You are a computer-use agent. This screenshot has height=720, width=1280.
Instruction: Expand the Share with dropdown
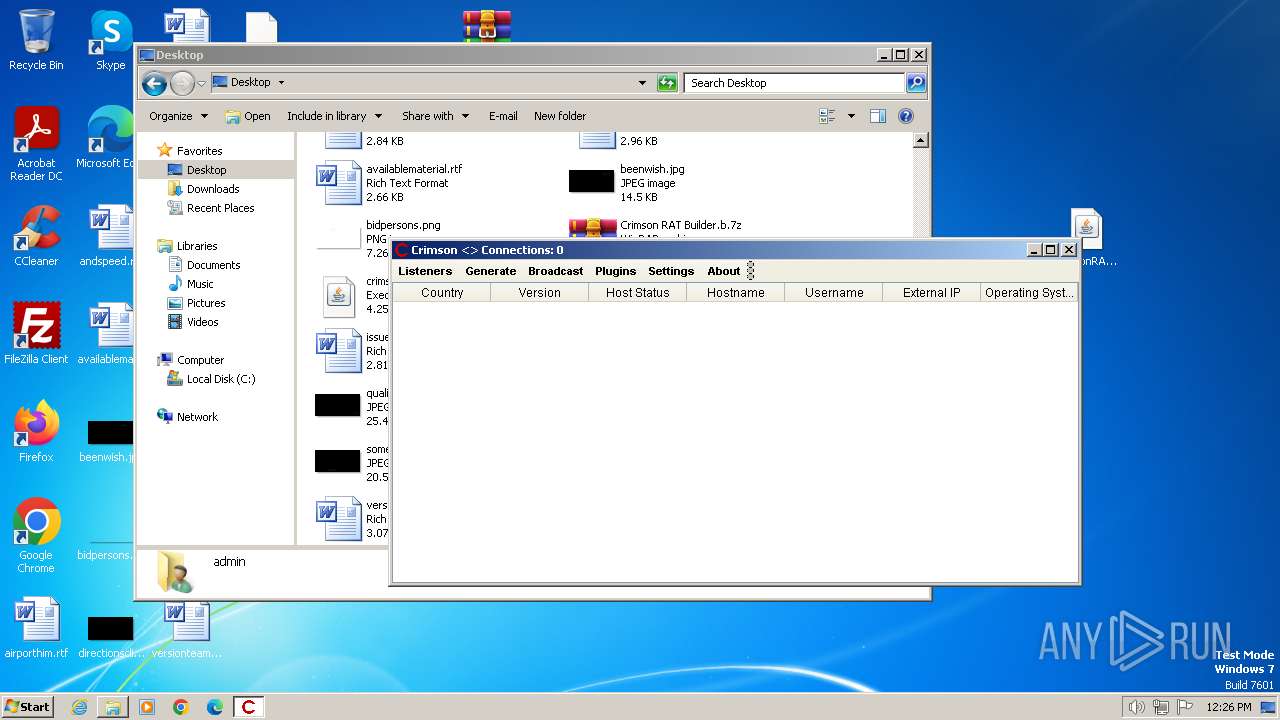(x=435, y=116)
